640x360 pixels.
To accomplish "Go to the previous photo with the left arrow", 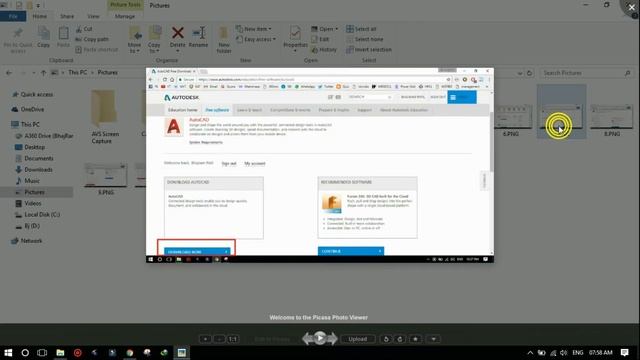I will tap(307, 338).
